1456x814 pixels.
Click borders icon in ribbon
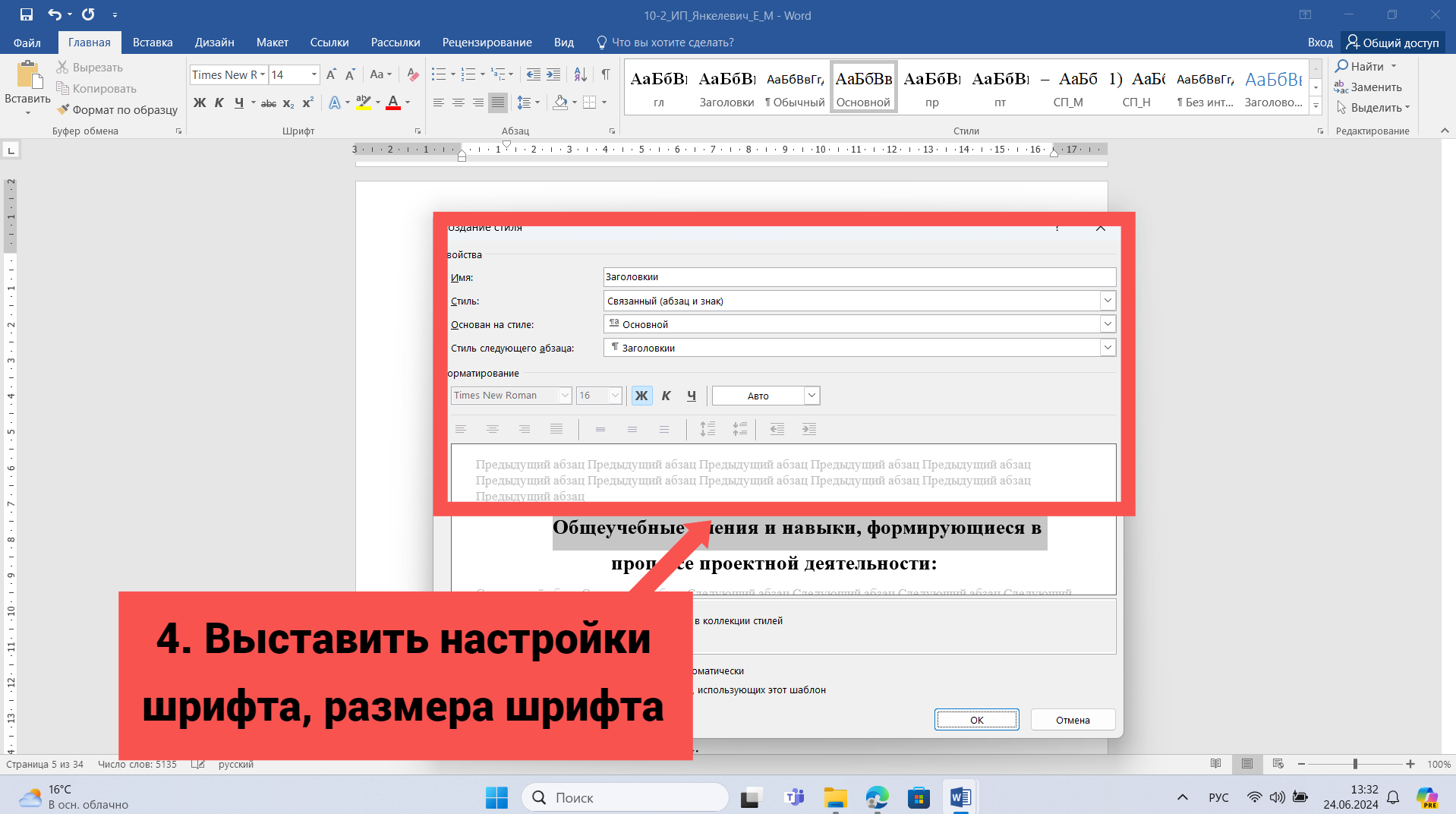[590, 103]
